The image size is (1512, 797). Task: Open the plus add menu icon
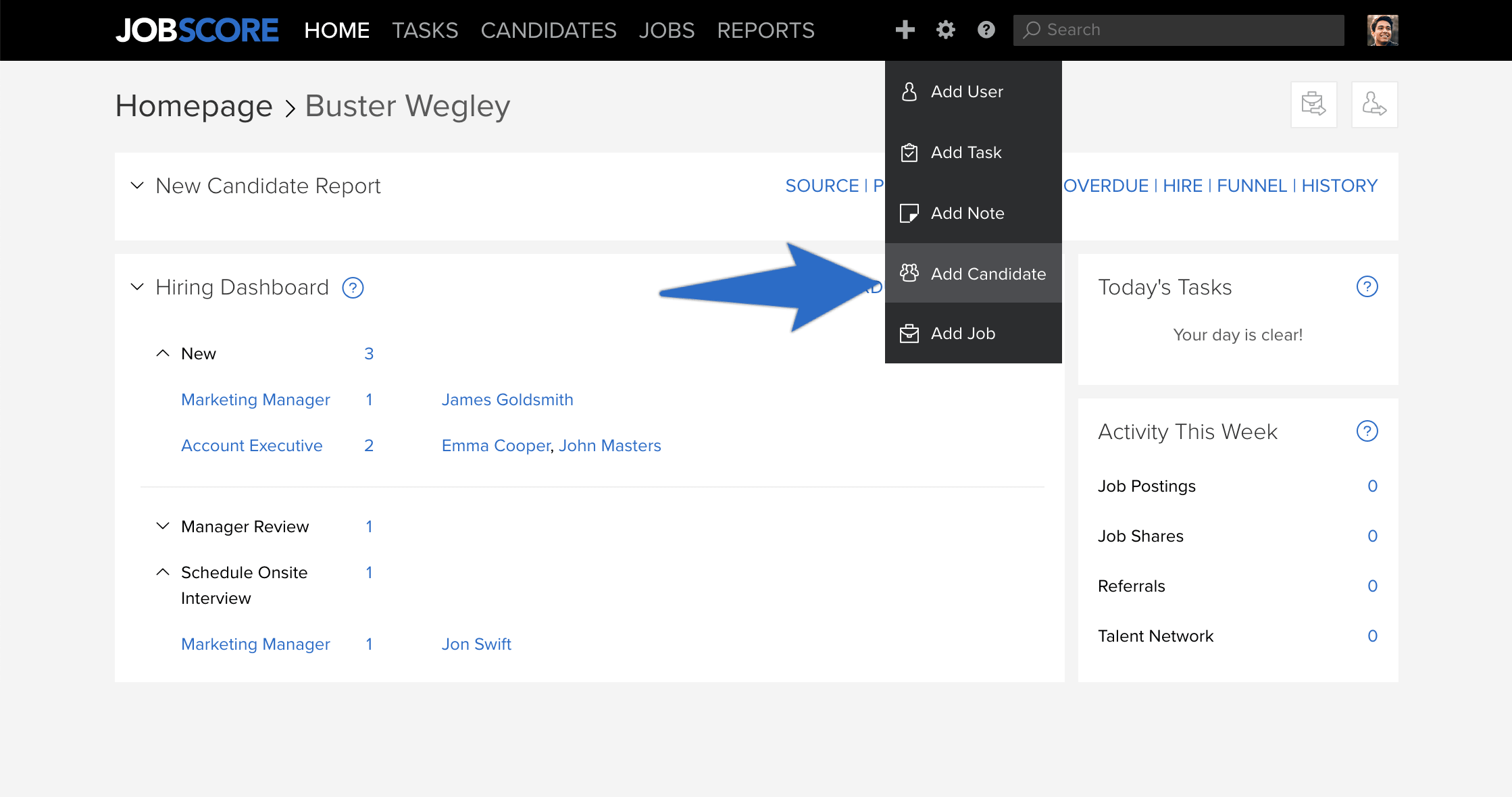905,30
